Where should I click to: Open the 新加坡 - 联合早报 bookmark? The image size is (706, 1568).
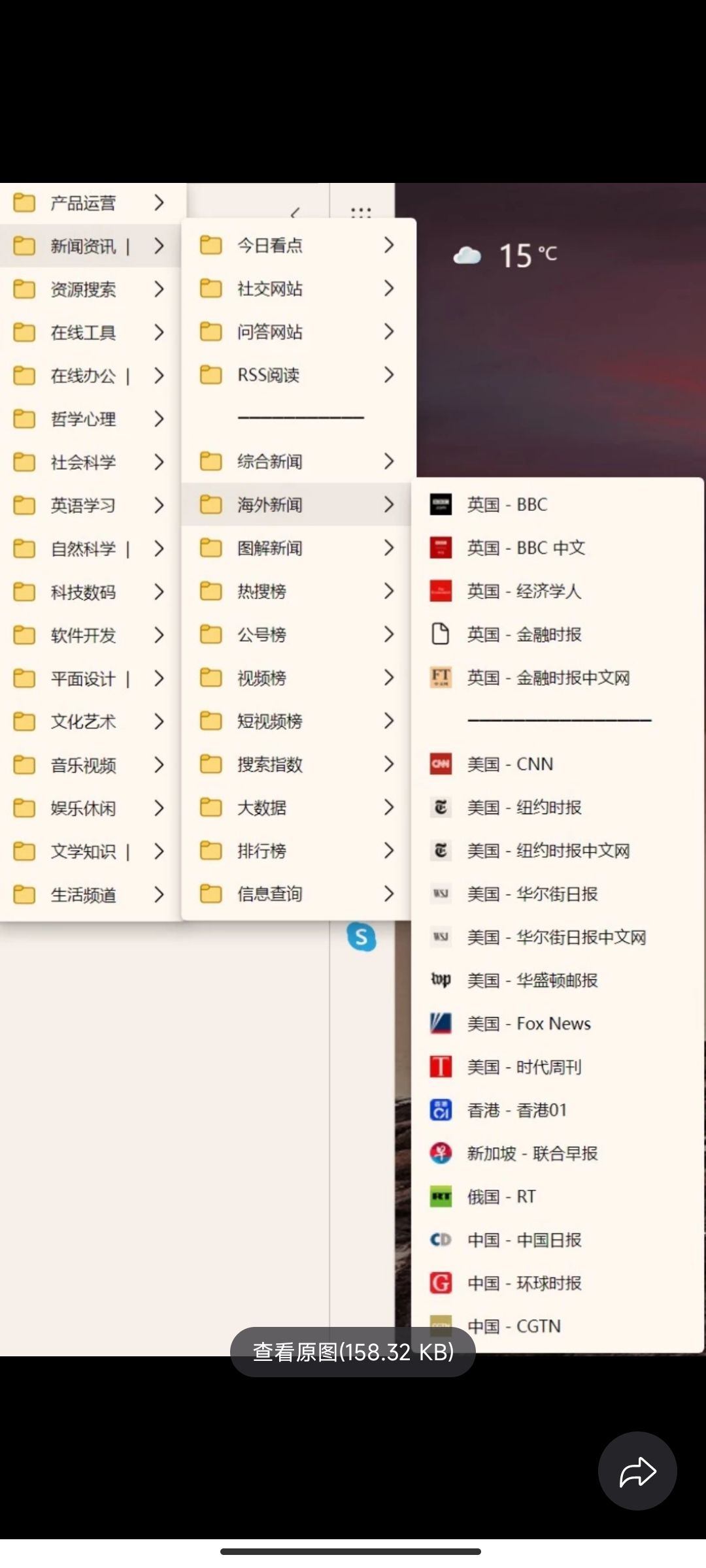557,1153
